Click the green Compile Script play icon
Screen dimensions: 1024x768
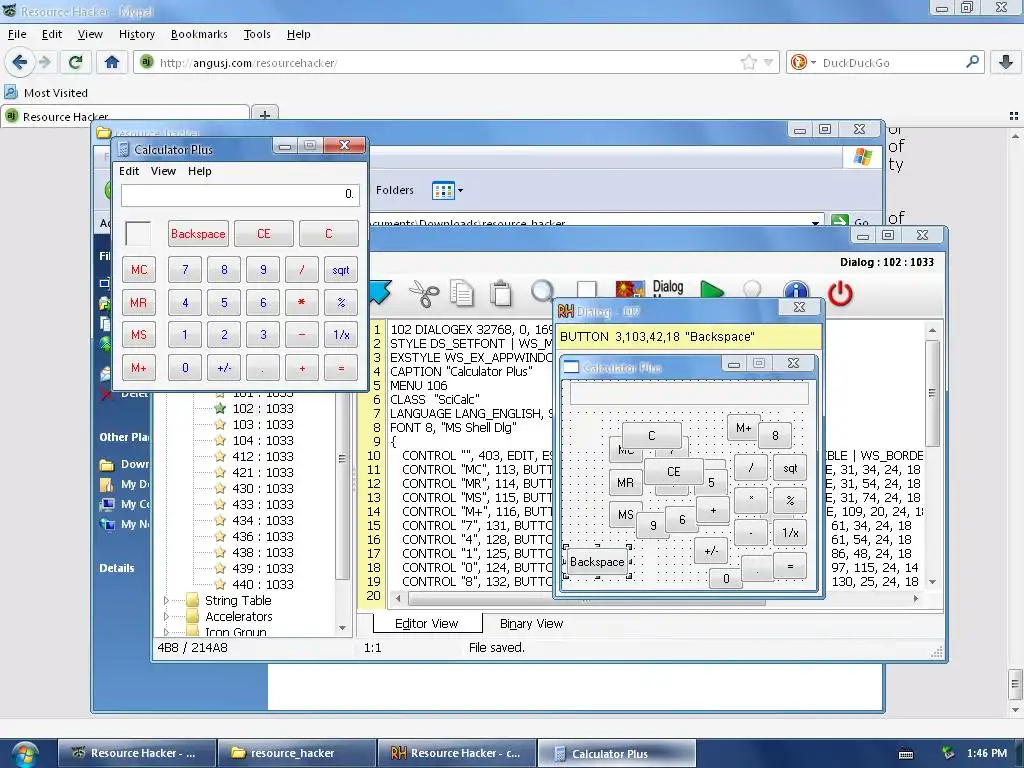coord(711,291)
